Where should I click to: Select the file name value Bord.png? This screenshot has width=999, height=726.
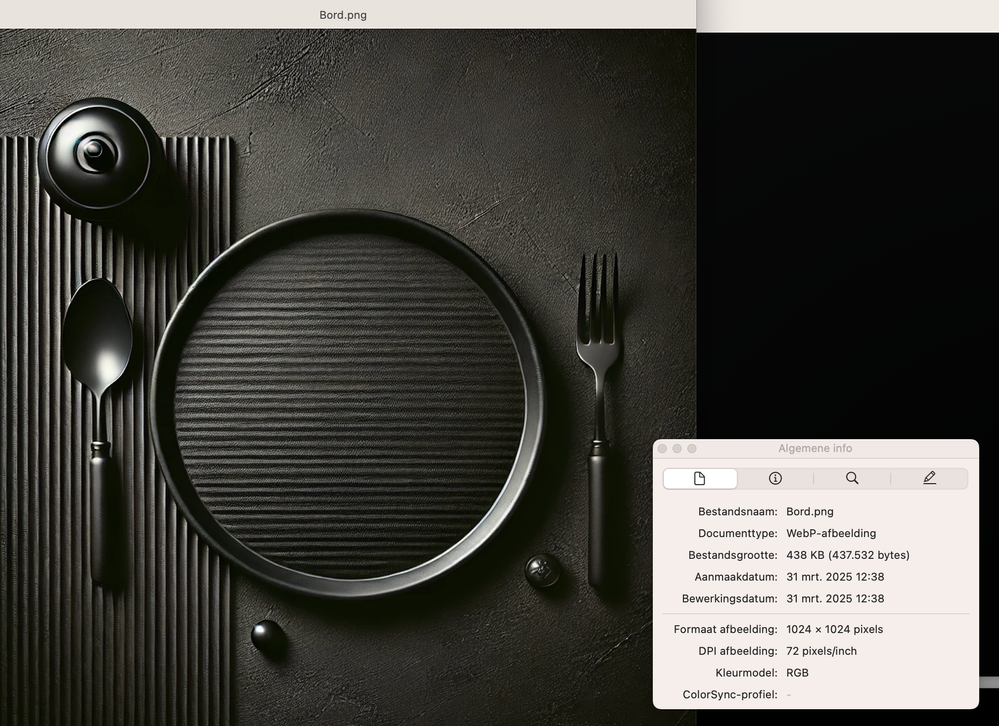(x=810, y=511)
